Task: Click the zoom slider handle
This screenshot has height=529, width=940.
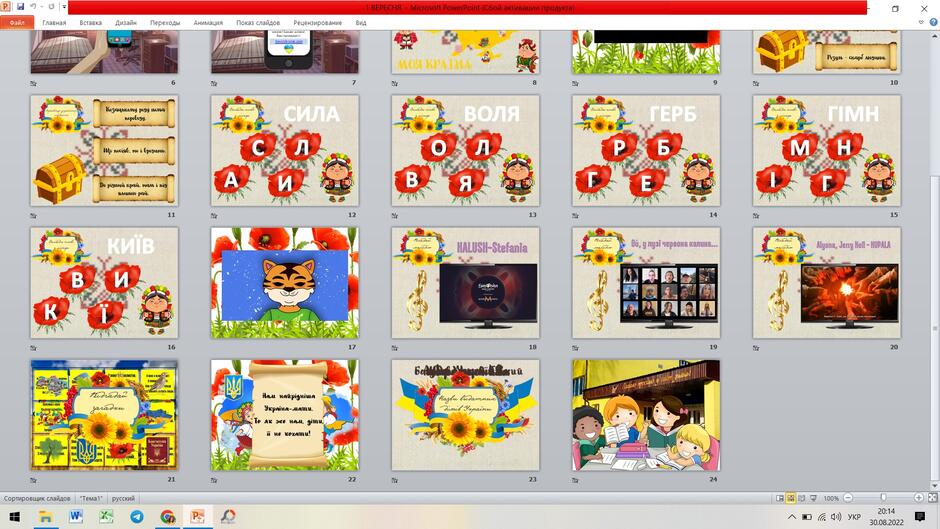Action: tap(883, 497)
